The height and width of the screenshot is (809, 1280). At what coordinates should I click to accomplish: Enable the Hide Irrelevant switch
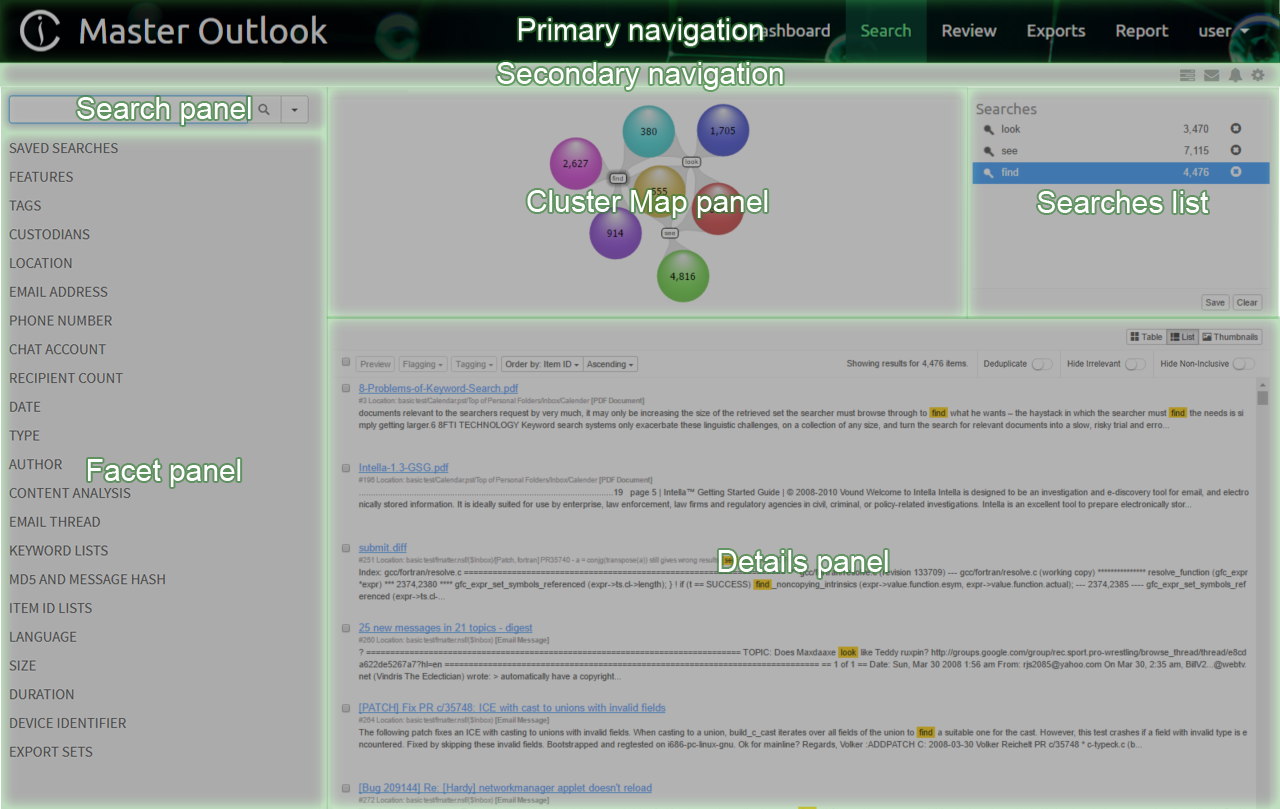click(x=1134, y=364)
